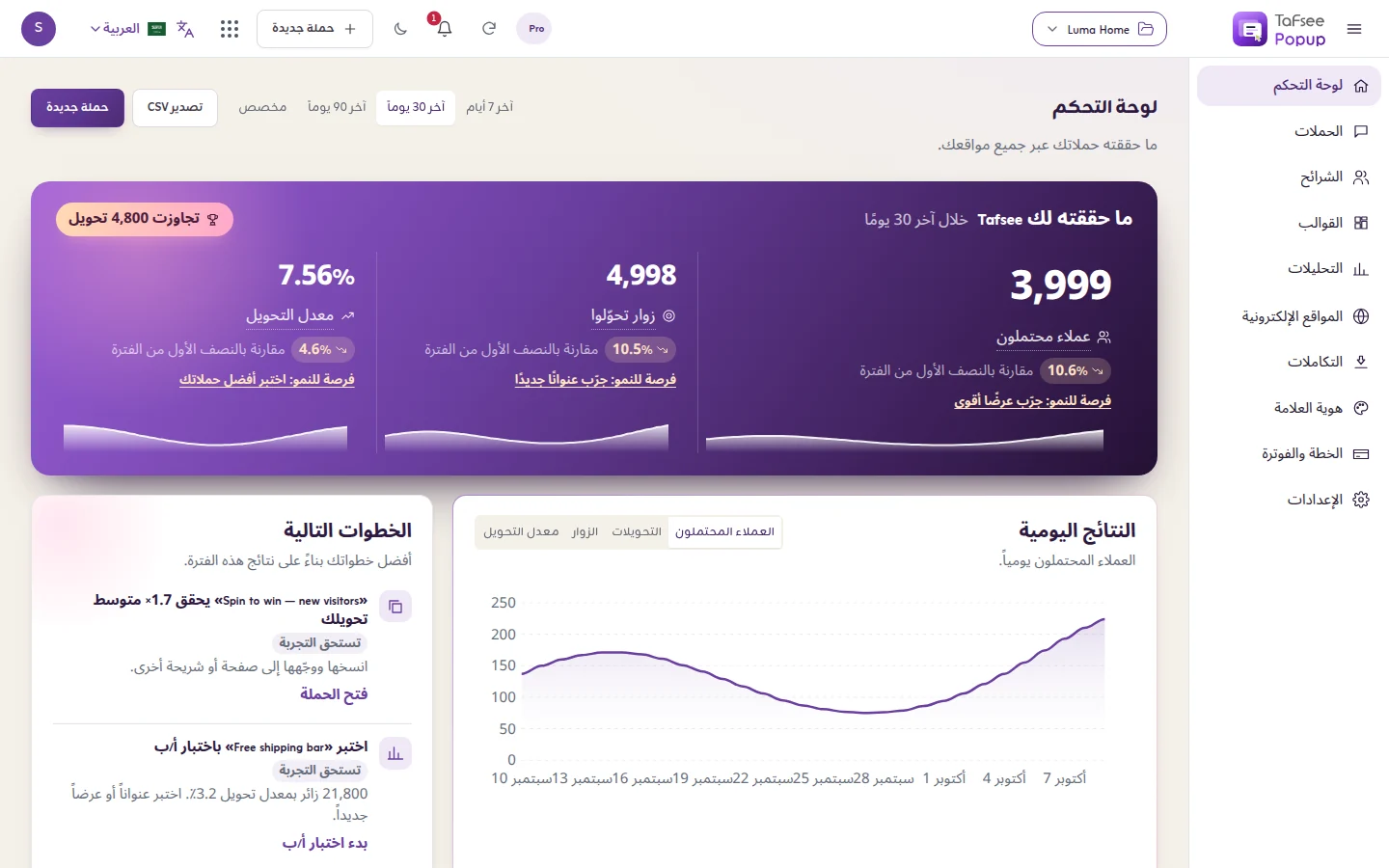The image size is (1389, 868).
Task: Click the purple حملة جديدة button
Action: [x=77, y=107]
